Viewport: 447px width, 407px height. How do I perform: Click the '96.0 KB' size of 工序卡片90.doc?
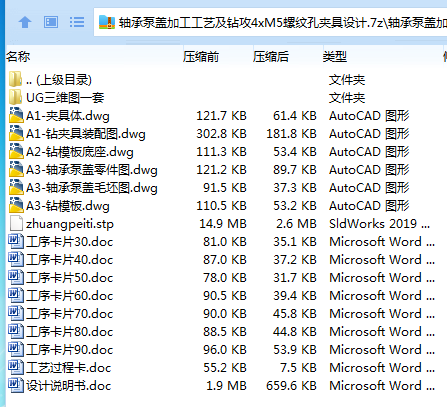coord(225,349)
